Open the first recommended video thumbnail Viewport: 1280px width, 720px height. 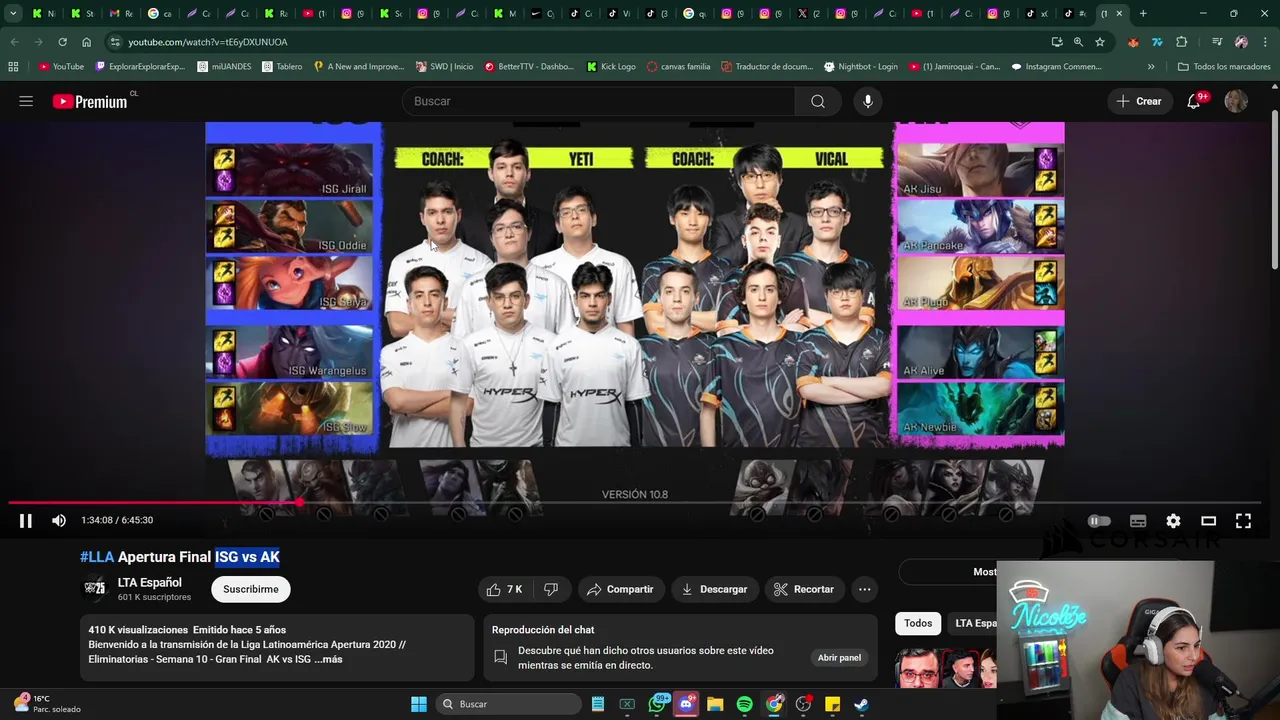pos(945,668)
